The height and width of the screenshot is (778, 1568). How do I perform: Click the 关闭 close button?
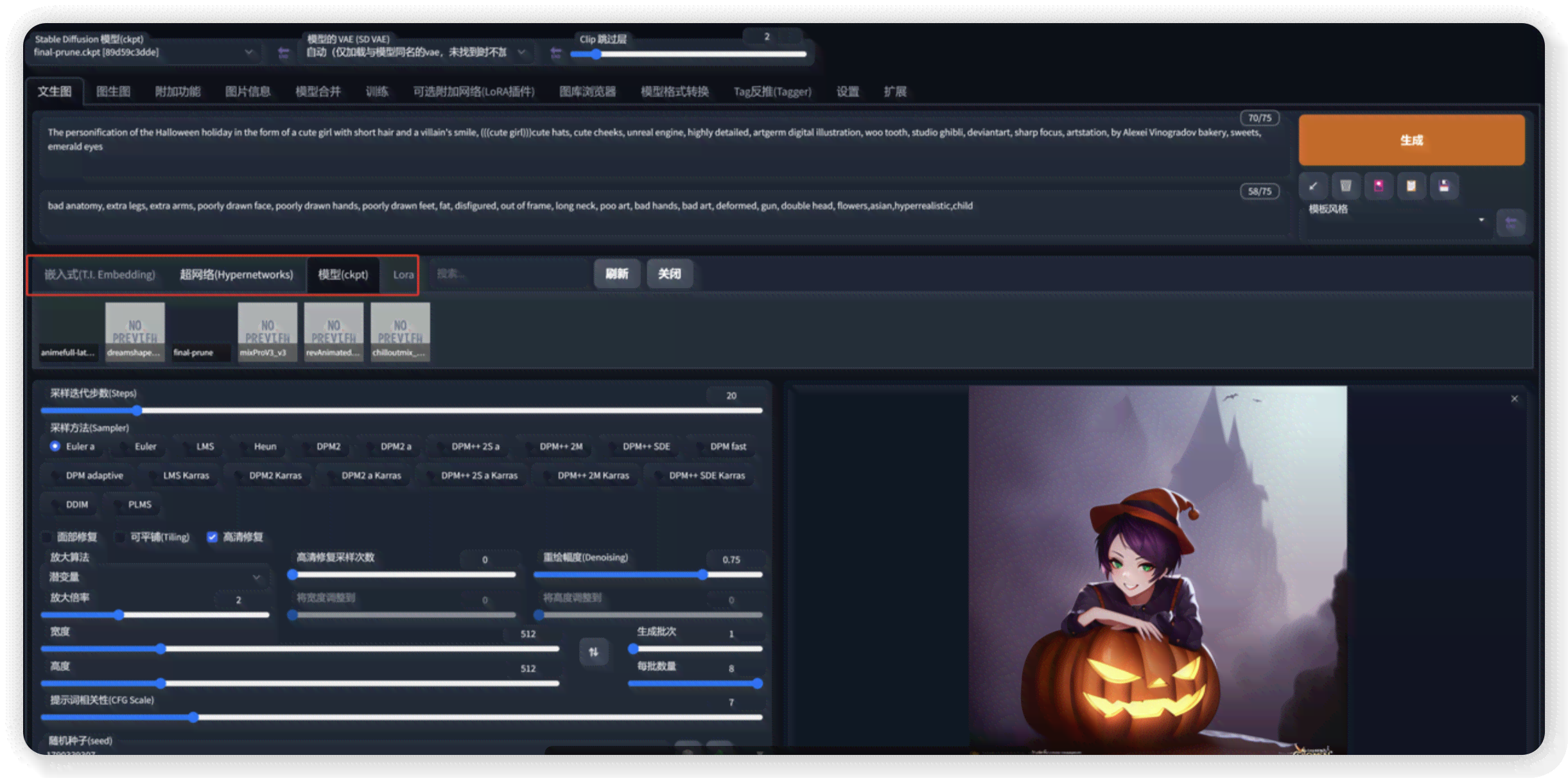coord(670,274)
